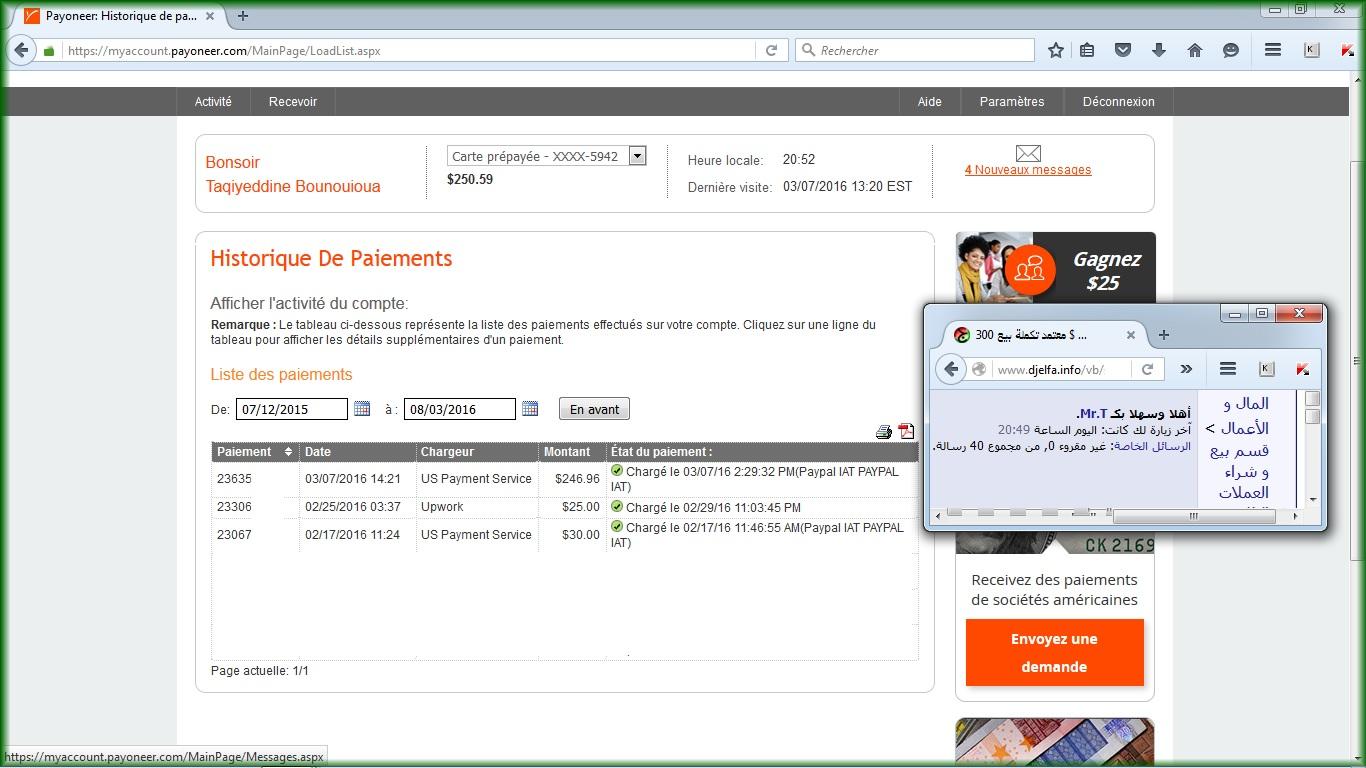Click the back arrow in main Firefox toolbar
The width and height of the screenshot is (1366, 768).
(x=22, y=50)
